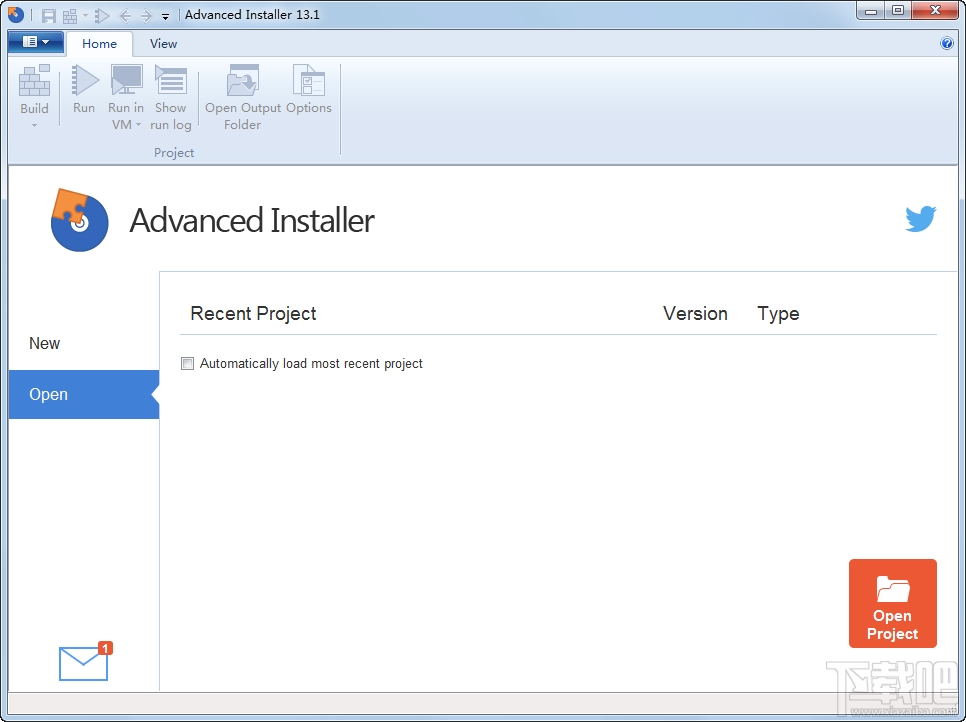This screenshot has width=966, height=722.
Task: Enable automatically load most recent project
Action: pos(187,363)
